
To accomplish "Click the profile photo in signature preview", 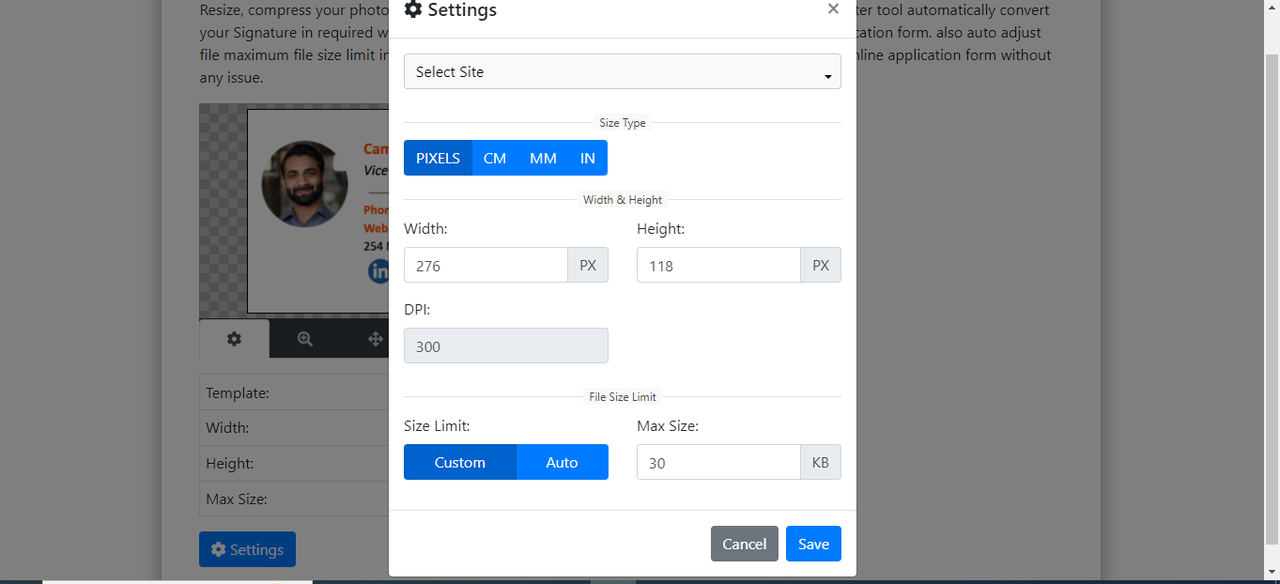I will [304, 184].
